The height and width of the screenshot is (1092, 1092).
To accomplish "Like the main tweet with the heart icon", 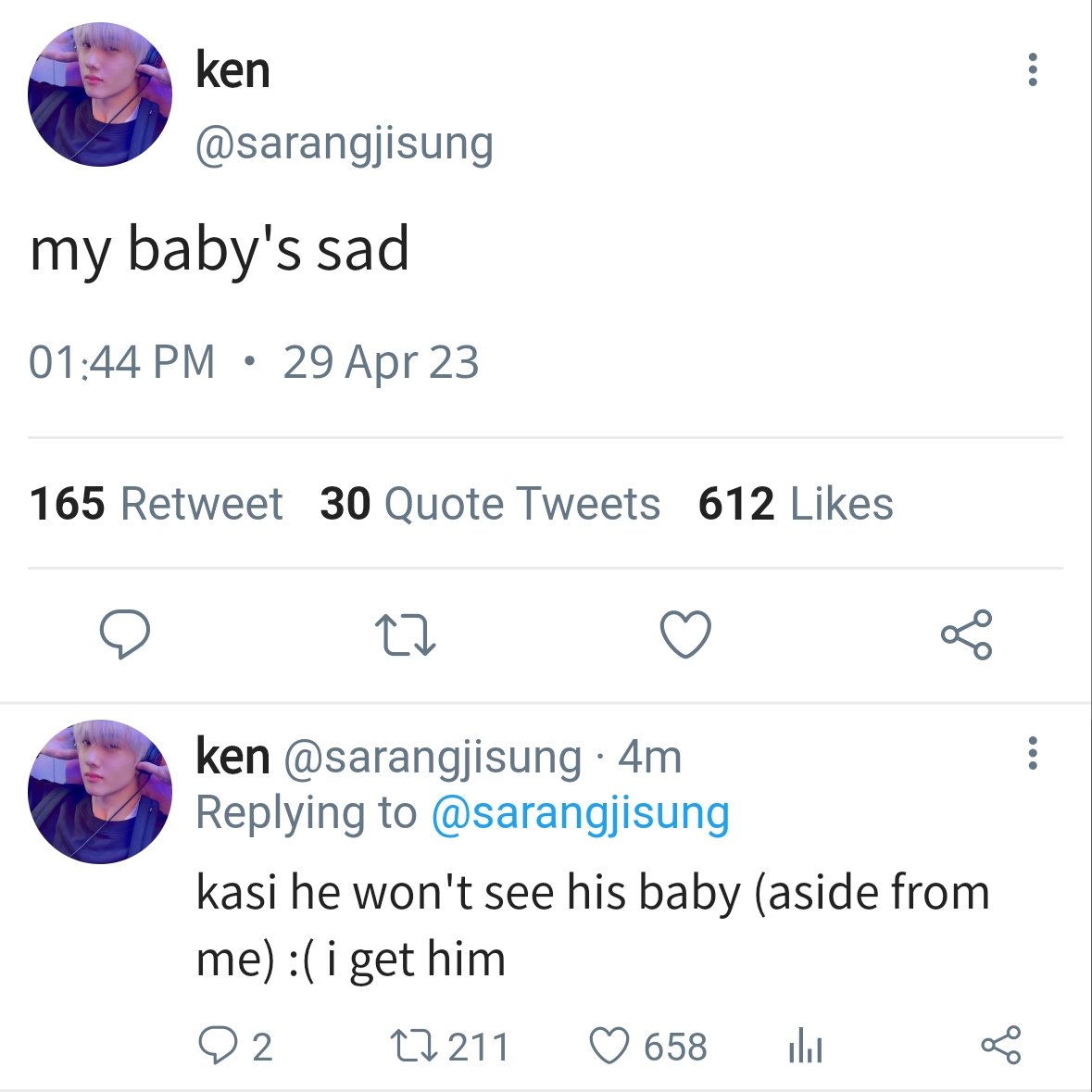I will coord(685,634).
